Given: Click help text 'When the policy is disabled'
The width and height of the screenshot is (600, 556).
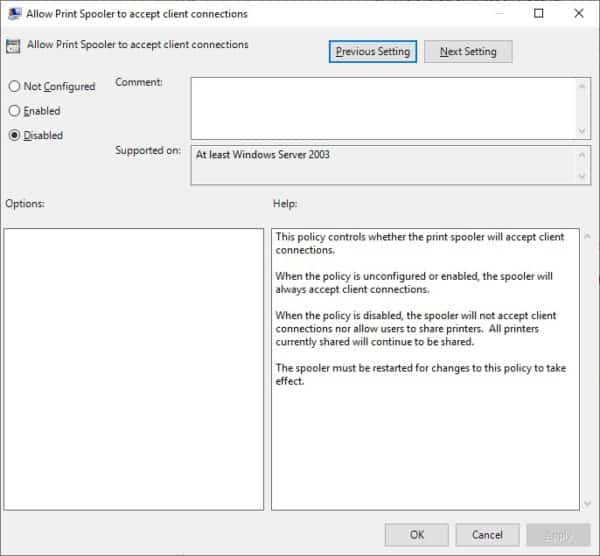Looking at the screenshot, I should pos(338,315).
